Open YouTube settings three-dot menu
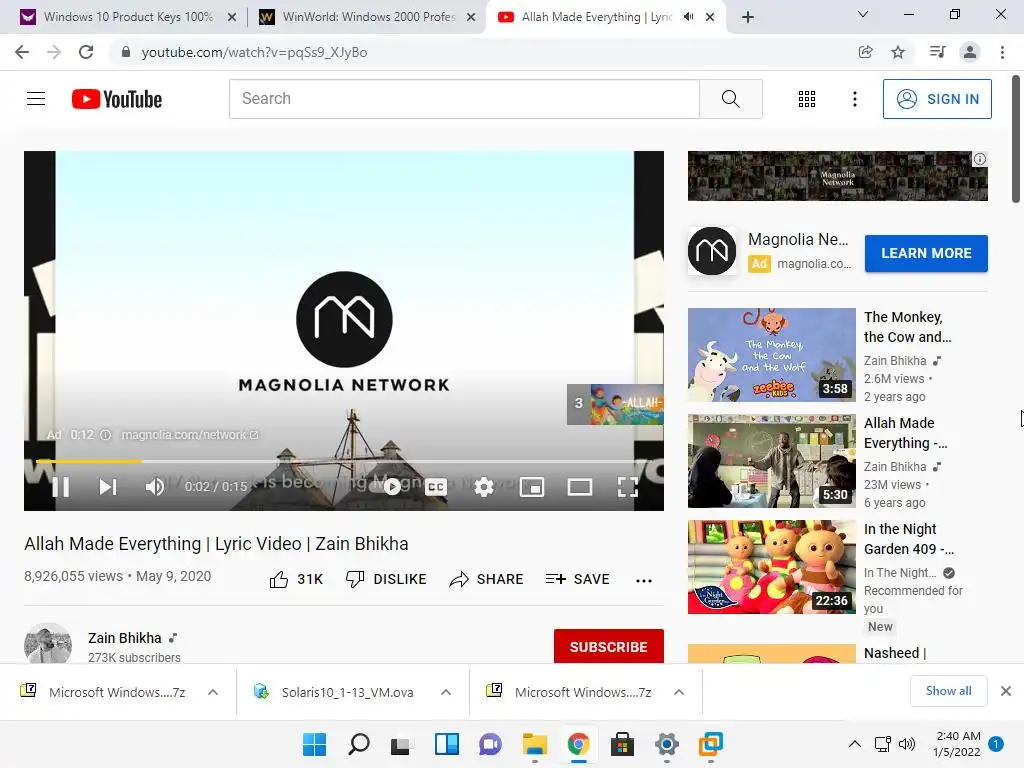Viewport: 1024px width, 768px height. coord(854,99)
